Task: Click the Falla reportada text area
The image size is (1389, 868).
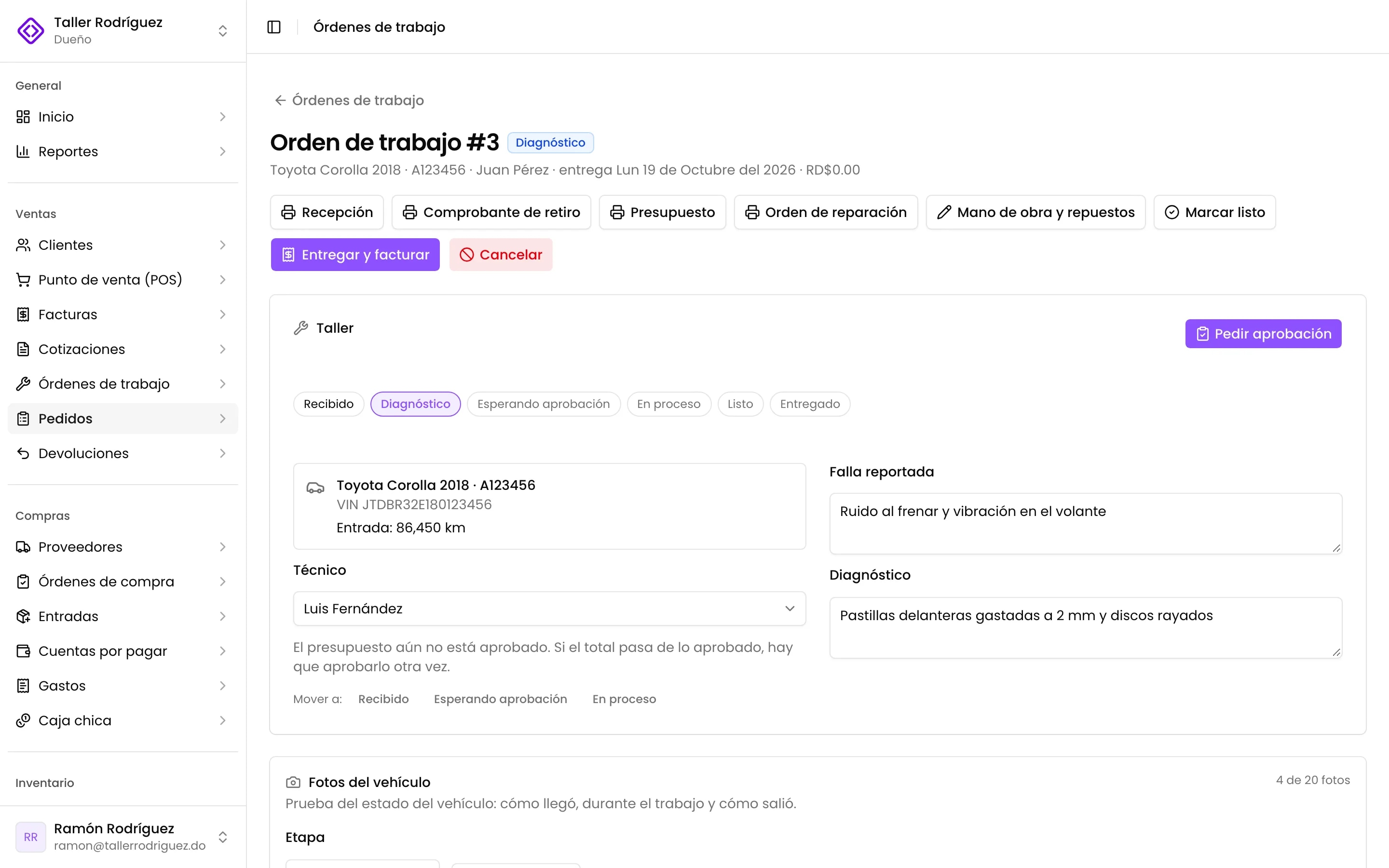Action: 1085,524
